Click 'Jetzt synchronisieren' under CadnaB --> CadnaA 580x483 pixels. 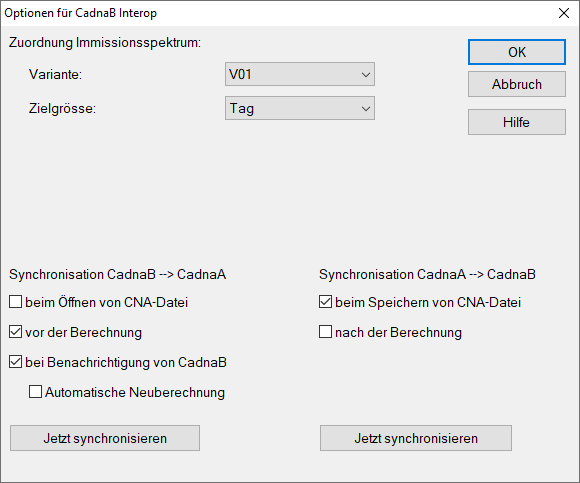click(105, 438)
